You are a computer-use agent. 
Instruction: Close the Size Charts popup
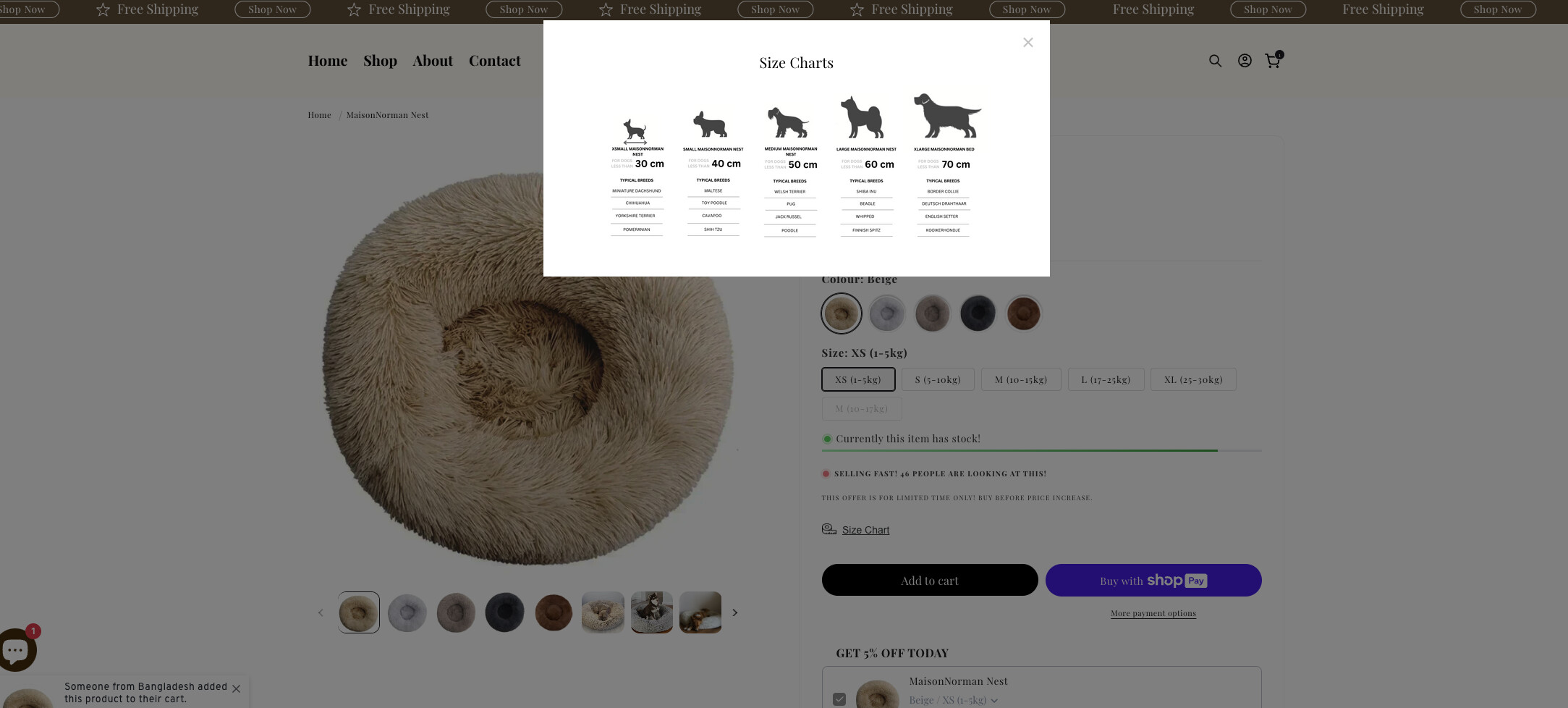coord(1027,43)
